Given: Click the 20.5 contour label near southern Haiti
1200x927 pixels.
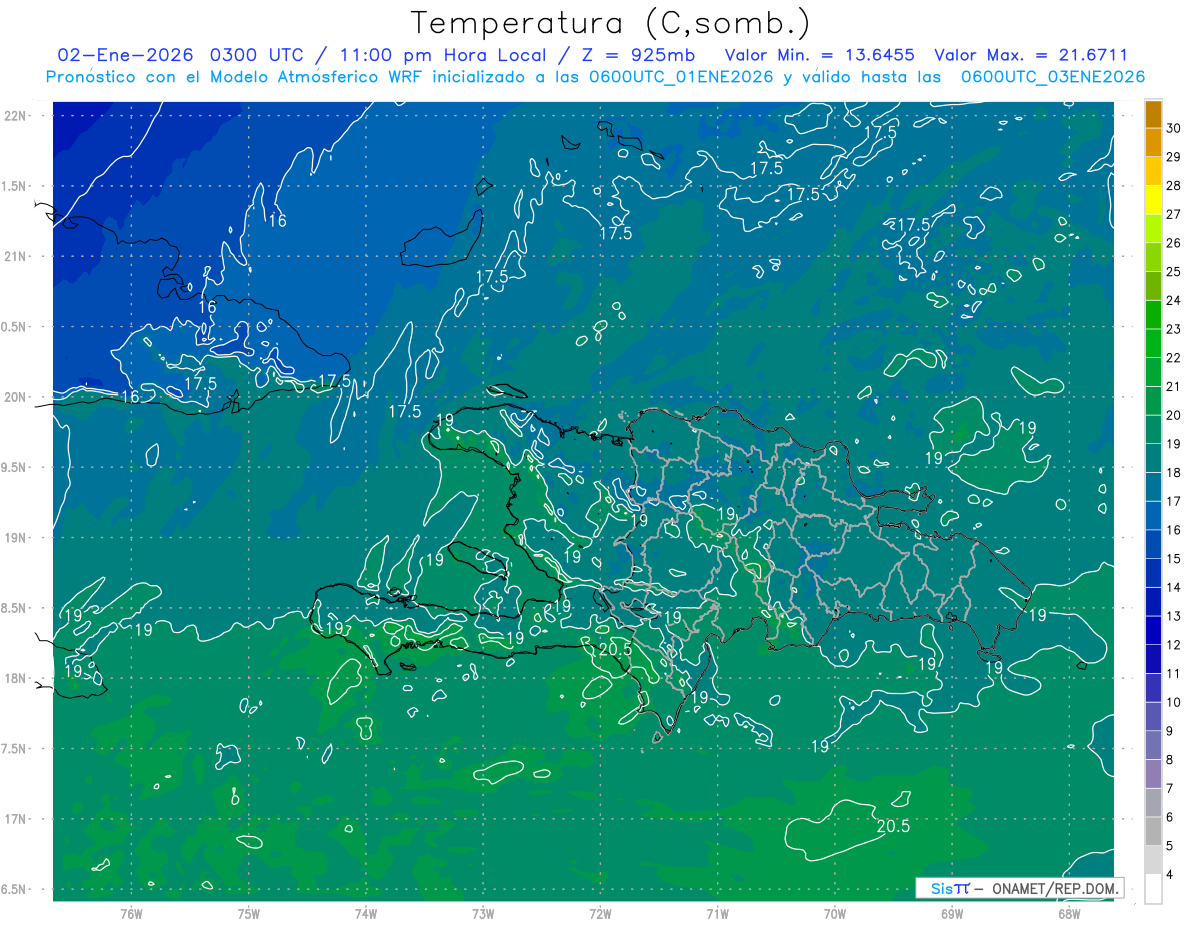Looking at the screenshot, I should coord(614,649).
